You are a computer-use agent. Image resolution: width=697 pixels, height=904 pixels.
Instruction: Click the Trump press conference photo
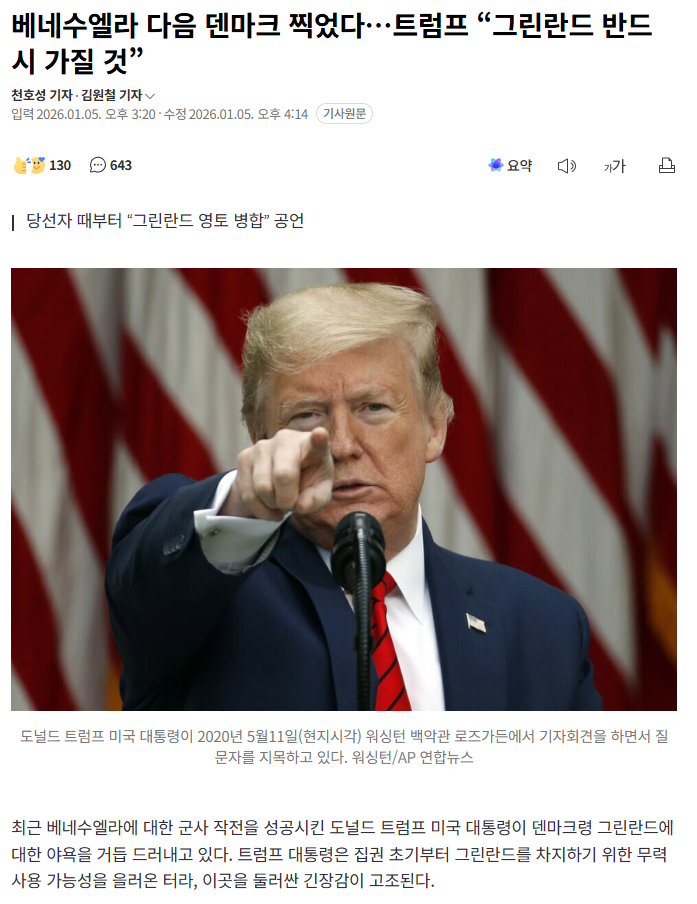(344, 489)
